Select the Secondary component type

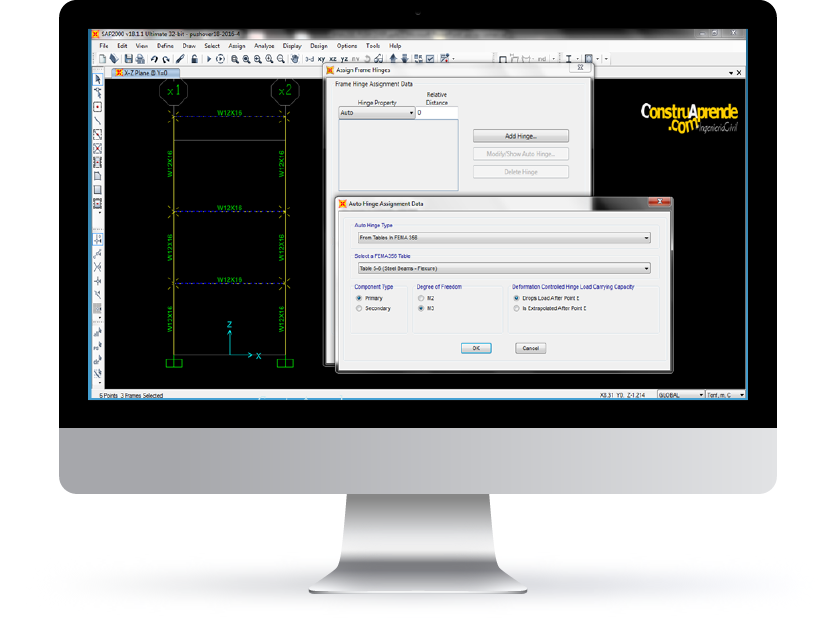pyautogui.click(x=359, y=308)
